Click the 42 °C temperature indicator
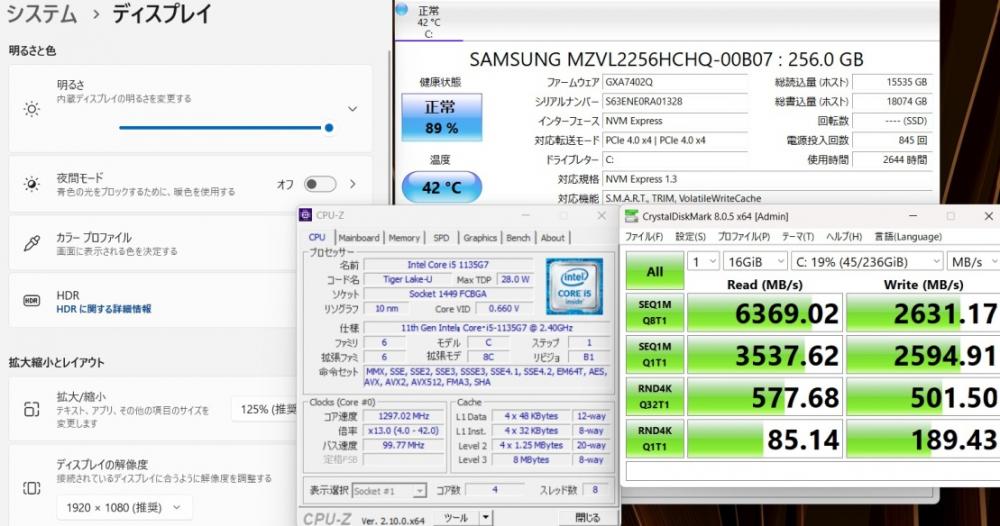The width and height of the screenshot is (1000, 526). pyautogui.click(x=441, y=187)
